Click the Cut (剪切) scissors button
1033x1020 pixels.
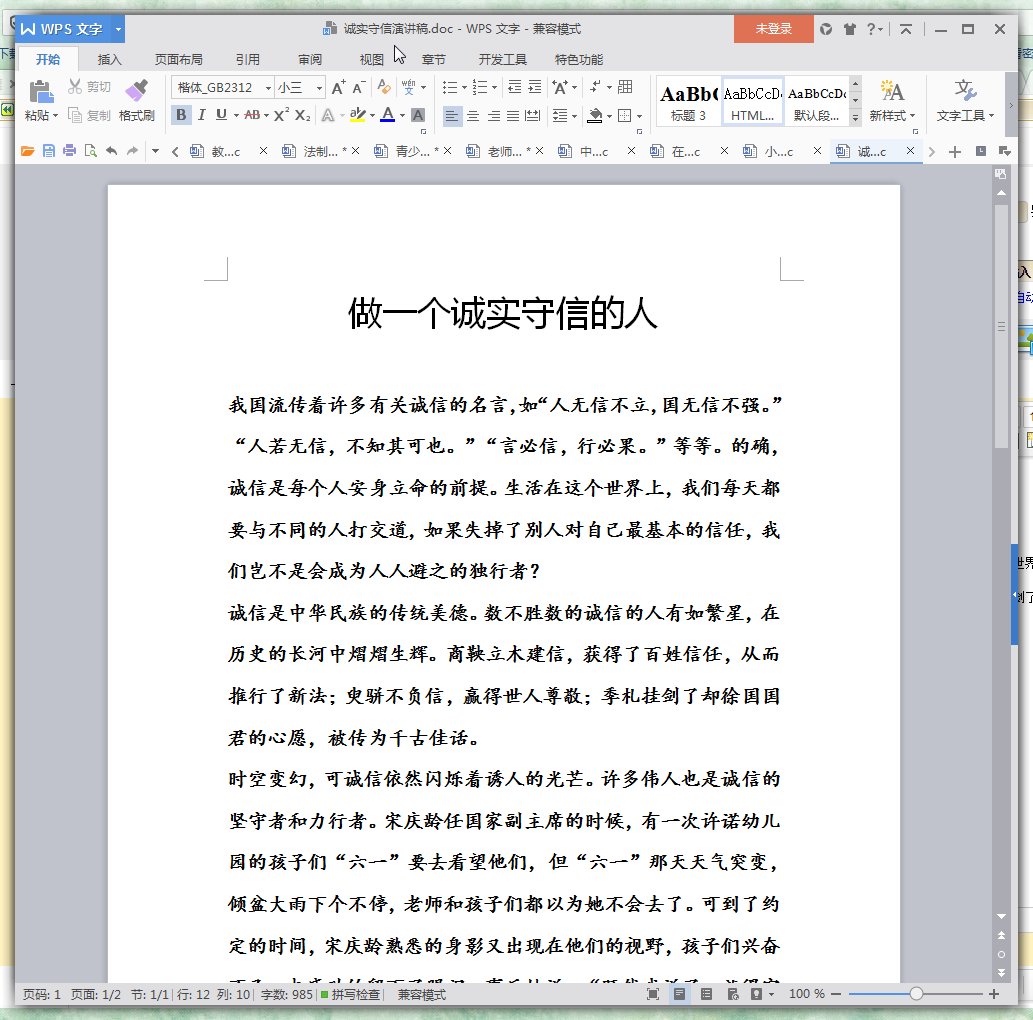[89, 87]
